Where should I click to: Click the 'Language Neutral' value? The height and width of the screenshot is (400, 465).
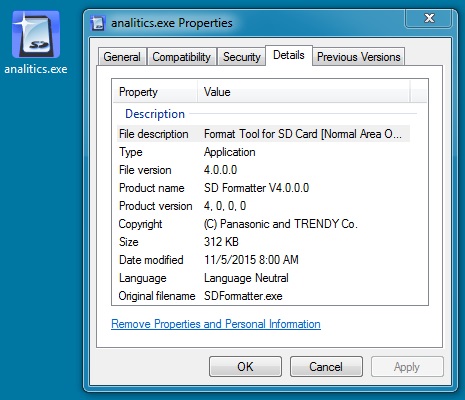click(x=246, y=278)
